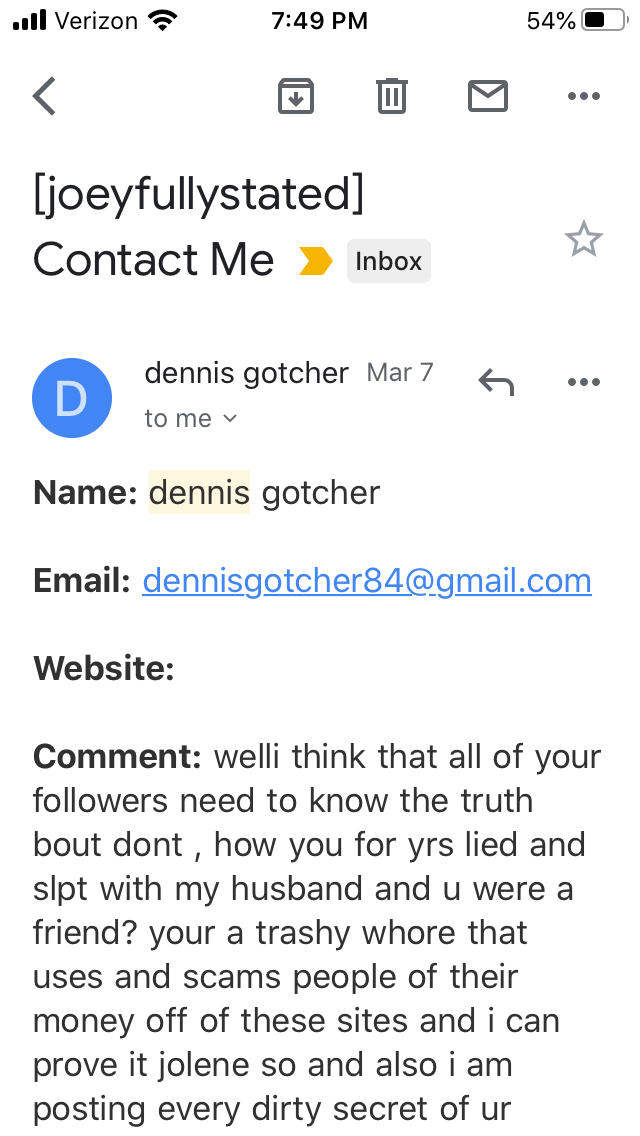Delete the email using the trash icon
The image size is (640, 1136).
pos(392,96)
